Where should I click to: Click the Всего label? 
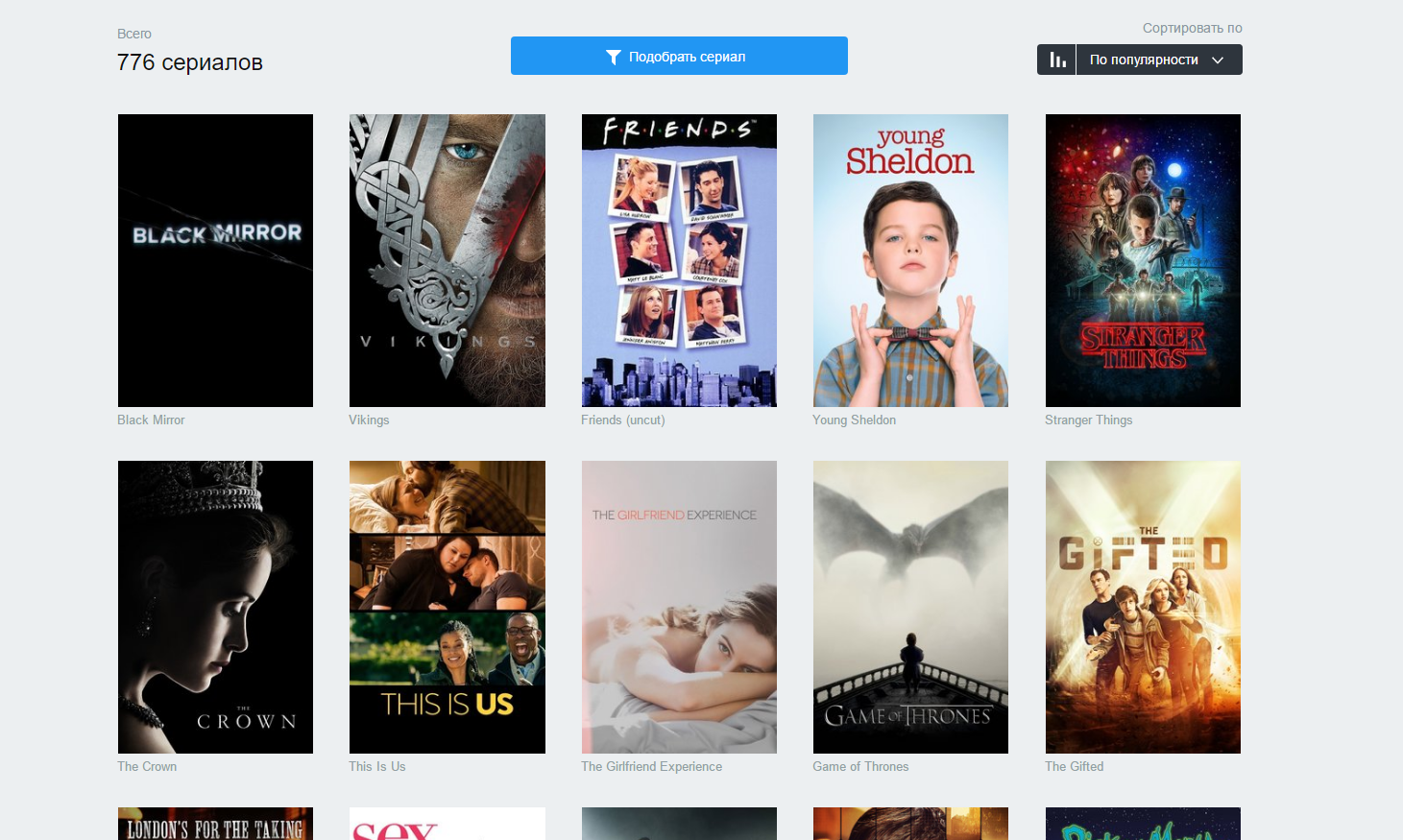tap(134, 34)
